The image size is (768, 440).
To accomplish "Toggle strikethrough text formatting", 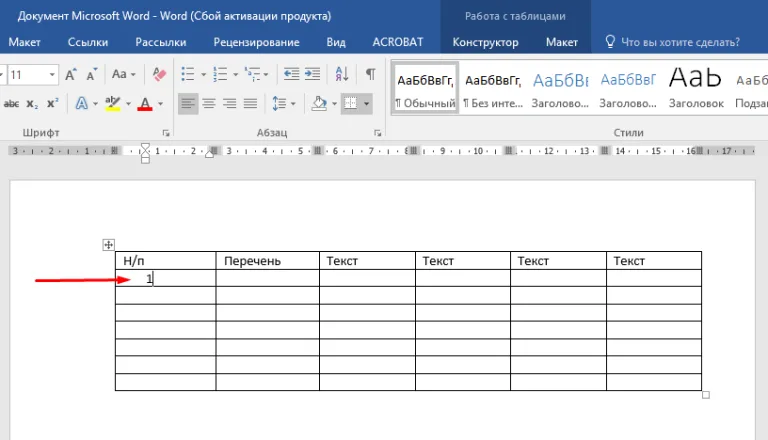I will [x=11, y=104].
